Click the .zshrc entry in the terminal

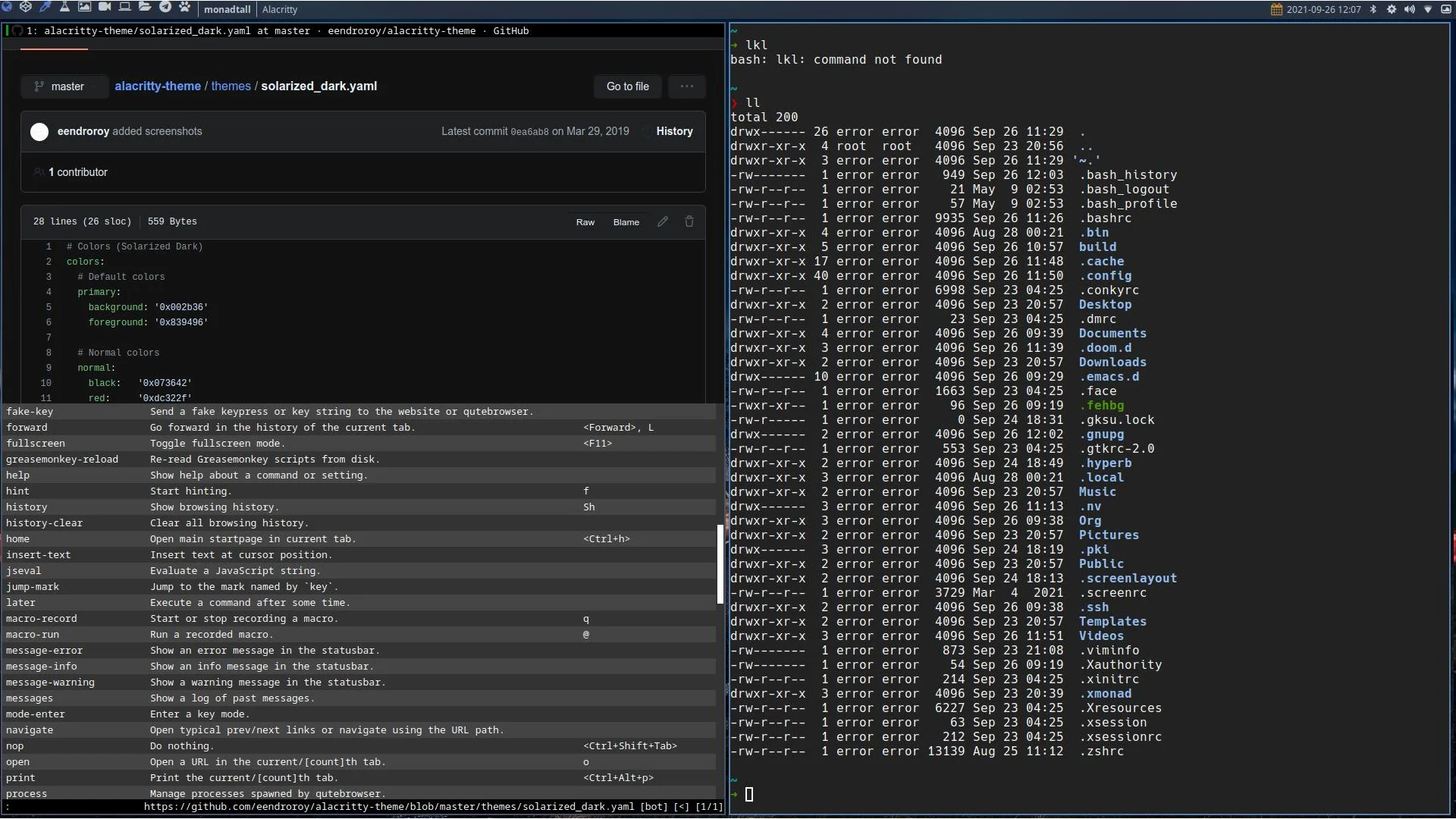click(x=1101, y=752)
